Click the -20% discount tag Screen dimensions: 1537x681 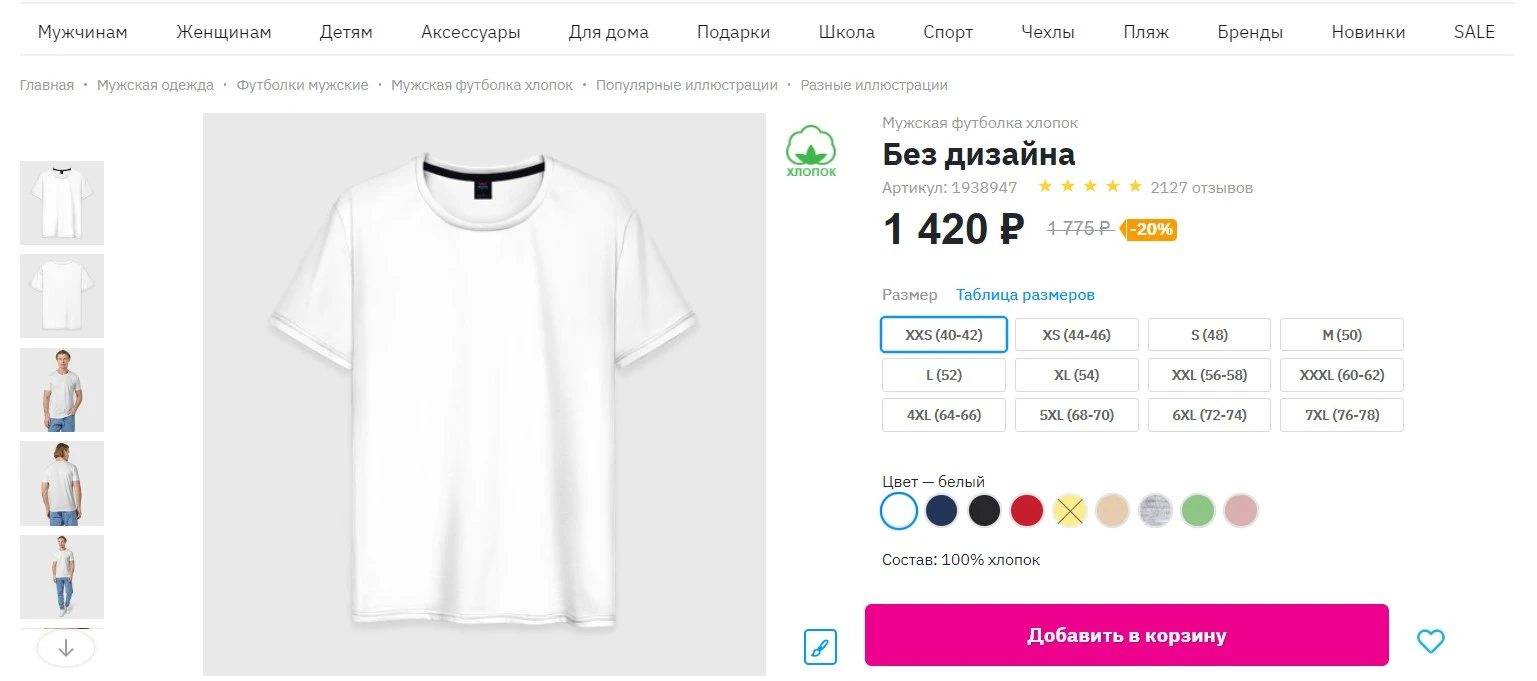(1148, 229)
